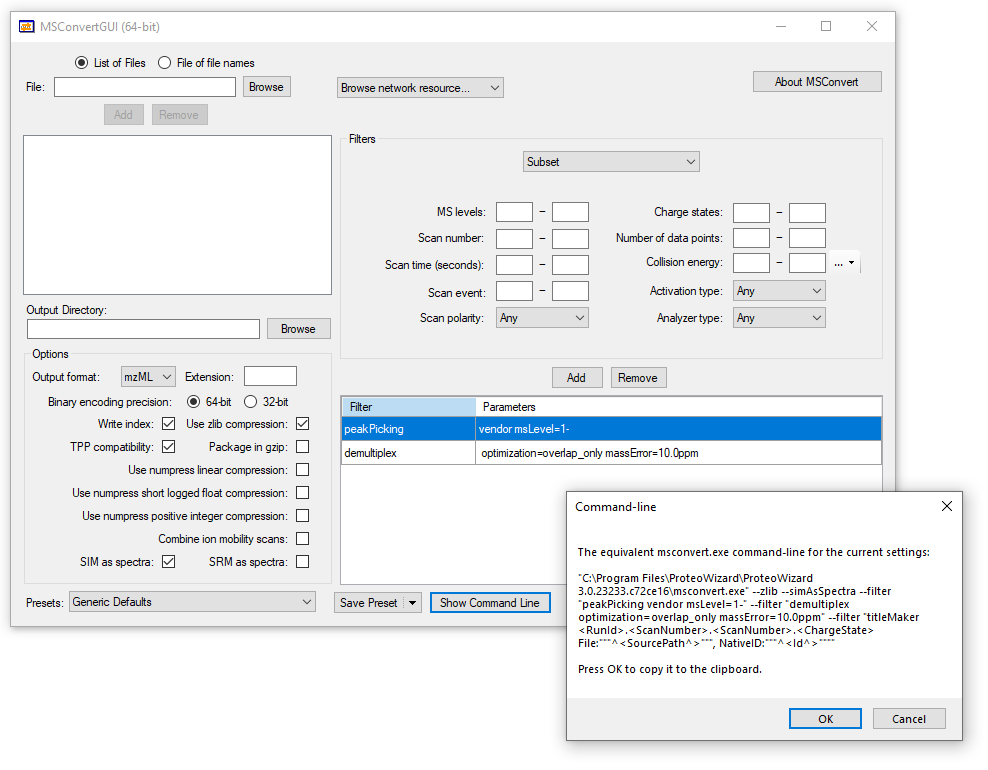Maximize the MSConvertGUI window
This screenshot has width=988, height=770.
coord(826,27)
